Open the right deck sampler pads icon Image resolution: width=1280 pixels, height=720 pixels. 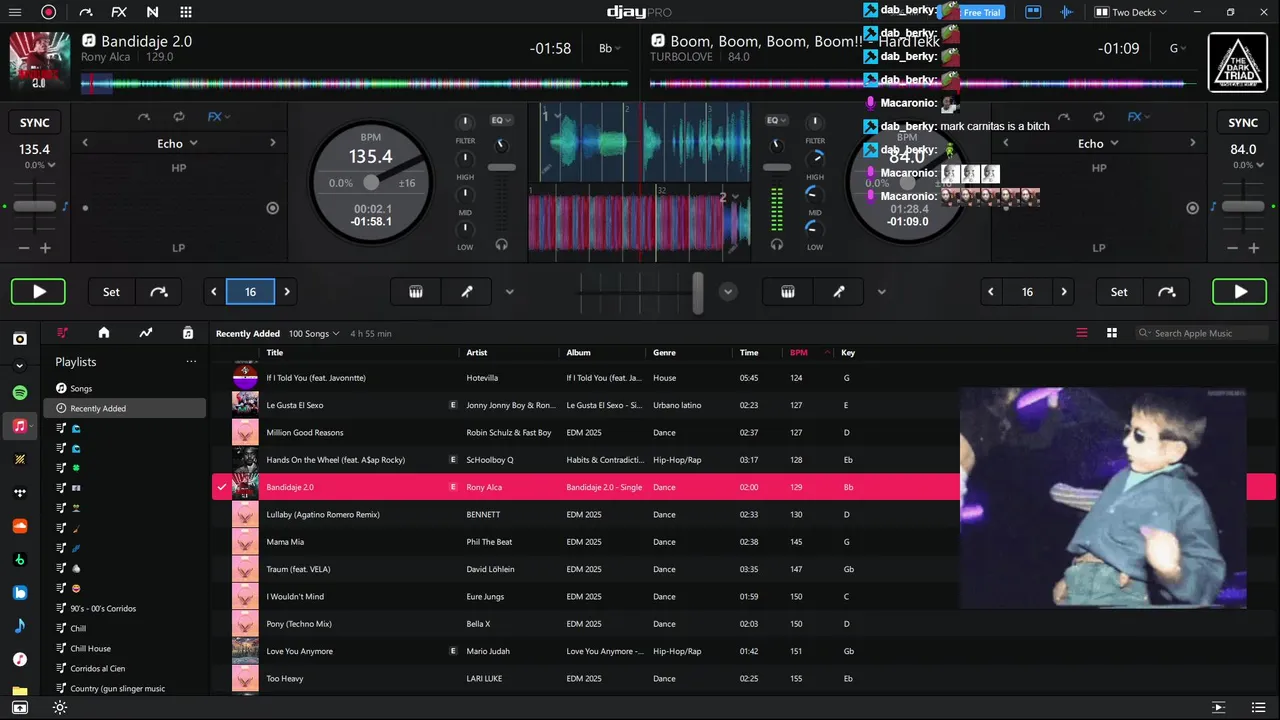[788, 292]
